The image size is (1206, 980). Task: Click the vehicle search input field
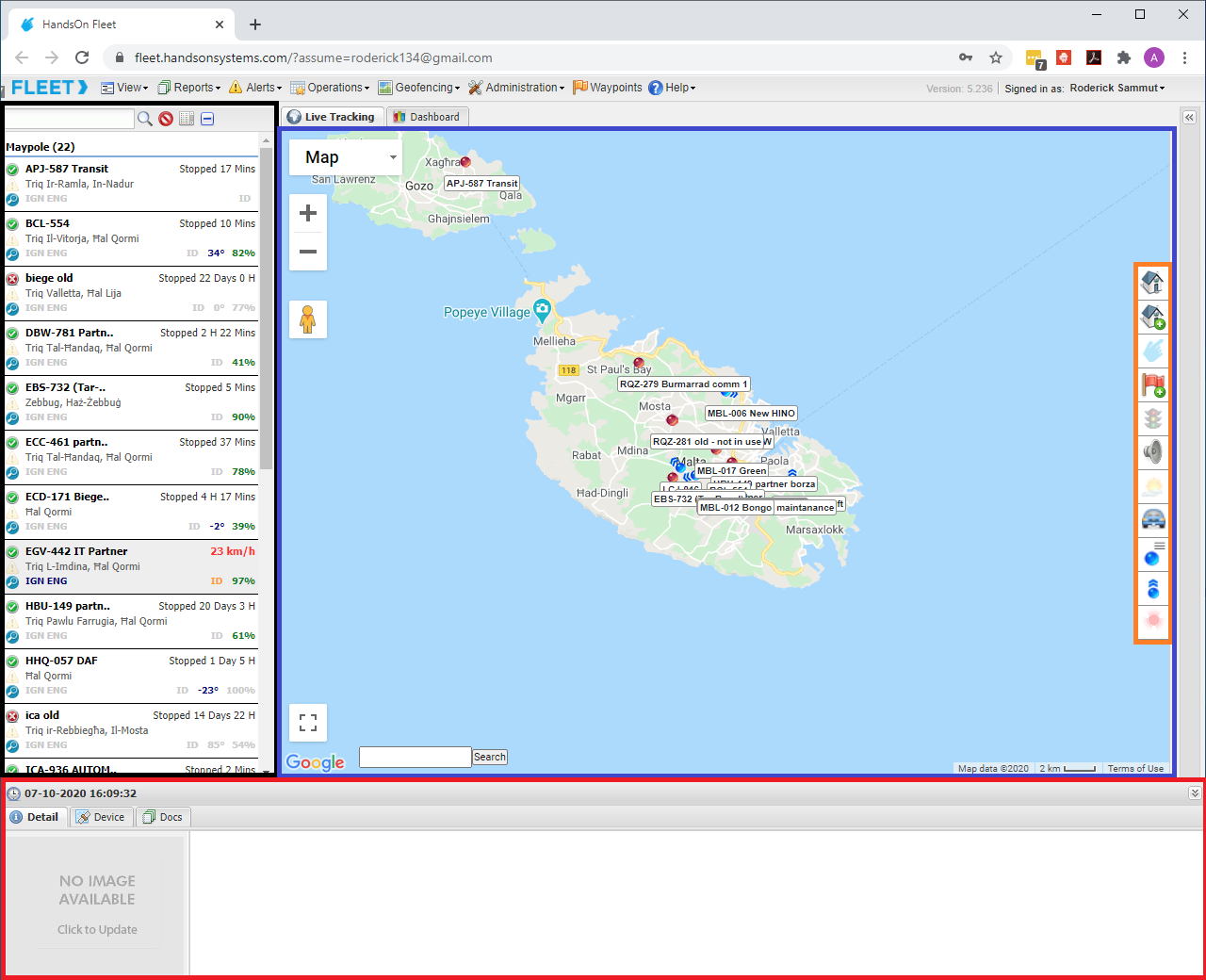point(70,119)
